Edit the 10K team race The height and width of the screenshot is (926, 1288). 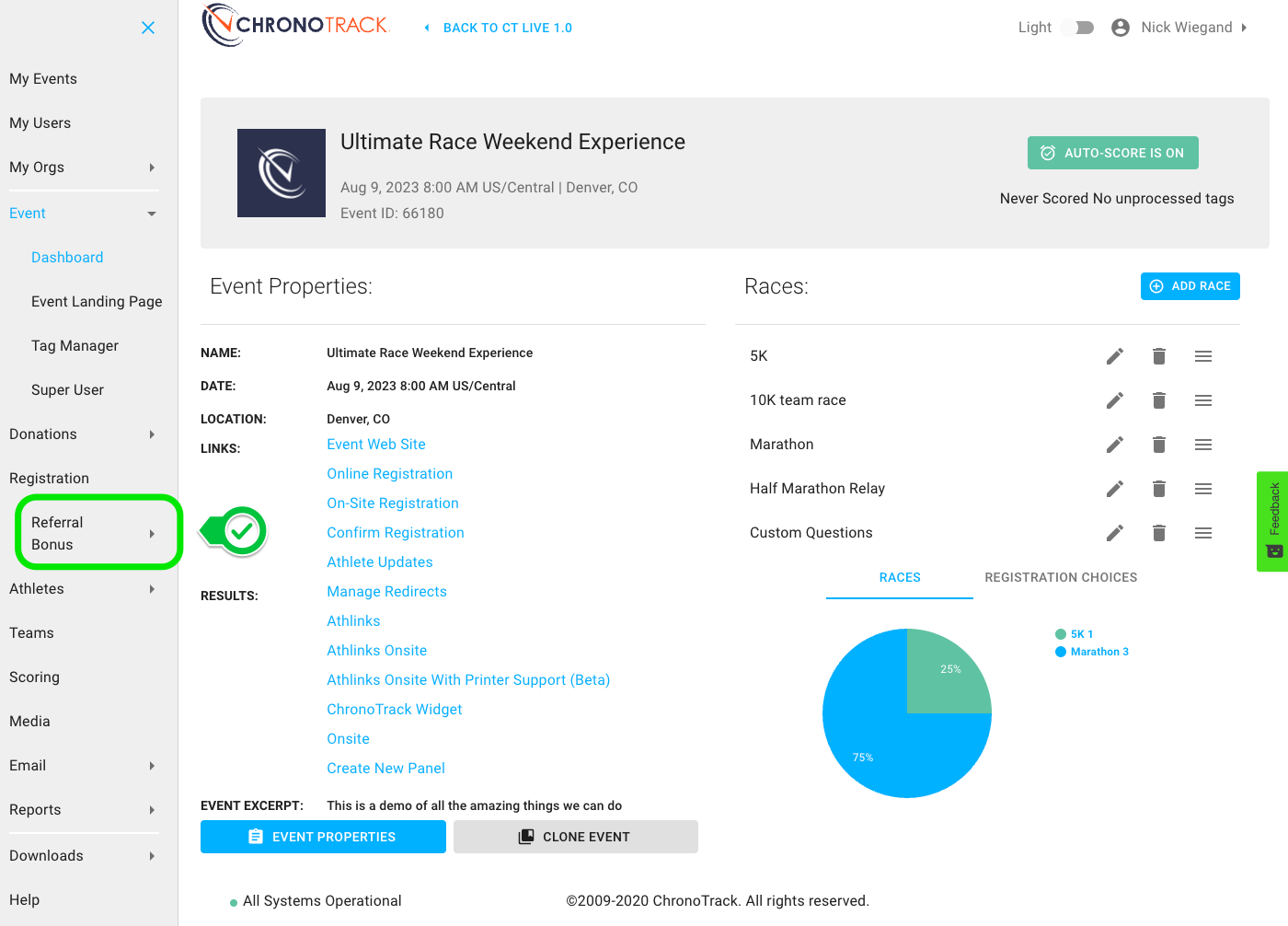1115,400
